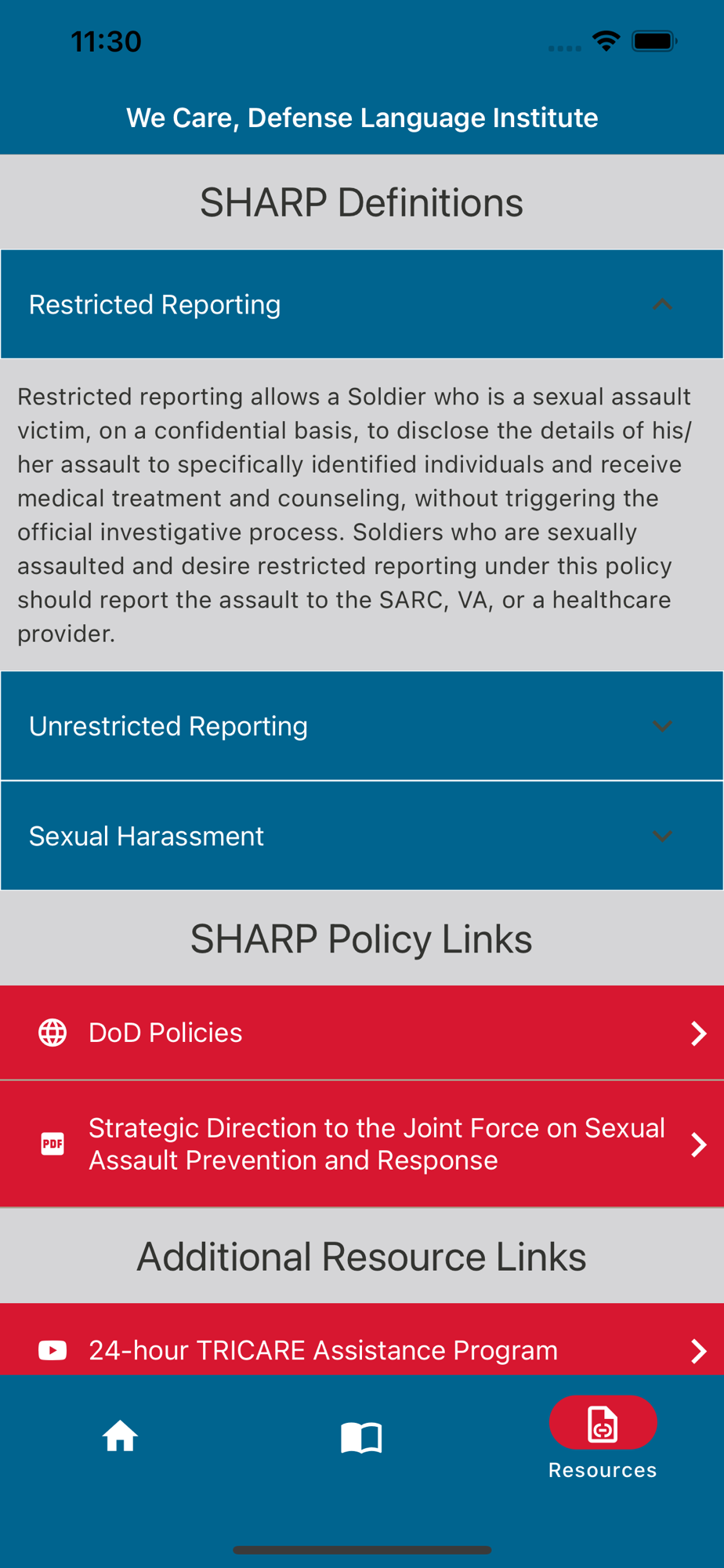Tap the Resources tab label

click(603, 1470)
